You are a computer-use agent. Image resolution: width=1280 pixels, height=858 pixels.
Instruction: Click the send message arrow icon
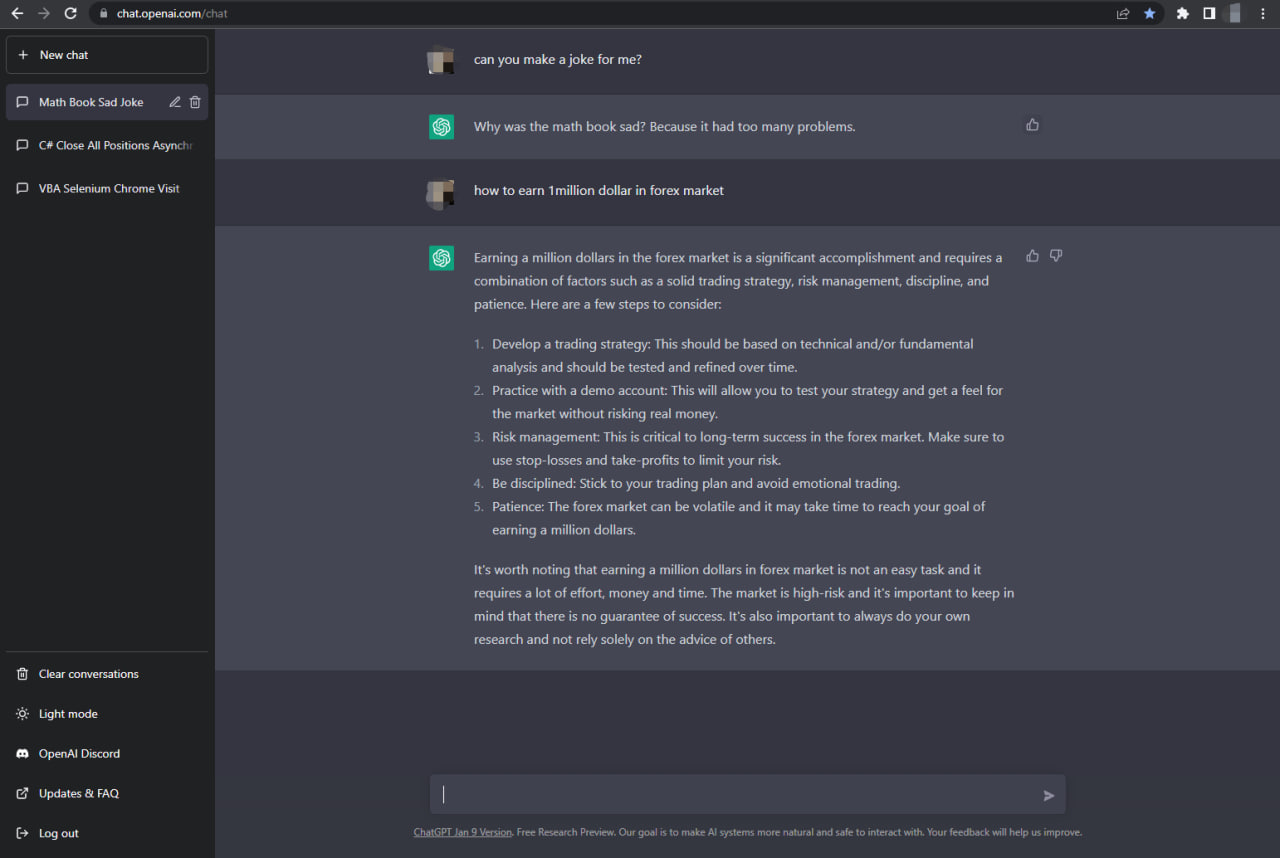tap(1049, 796)
